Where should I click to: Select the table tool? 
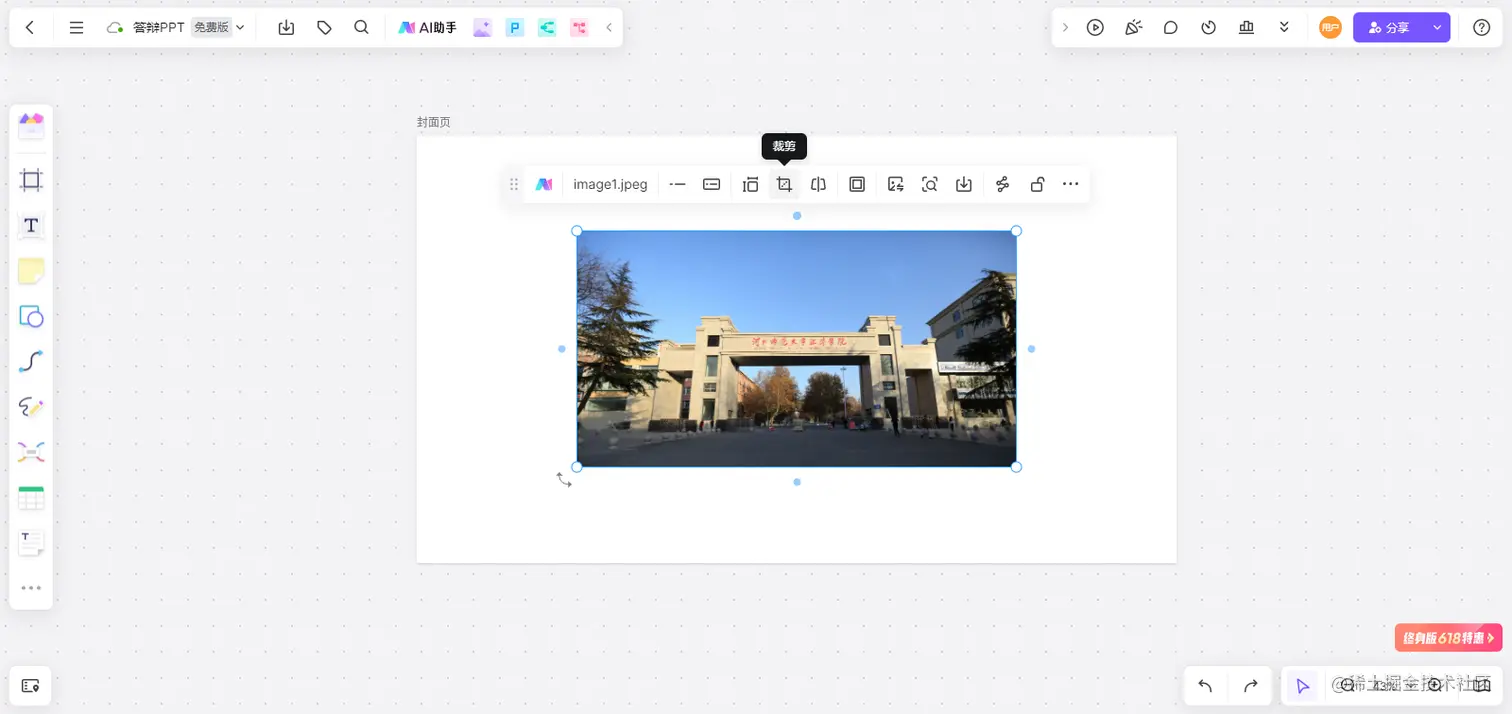tap(31, 498)
